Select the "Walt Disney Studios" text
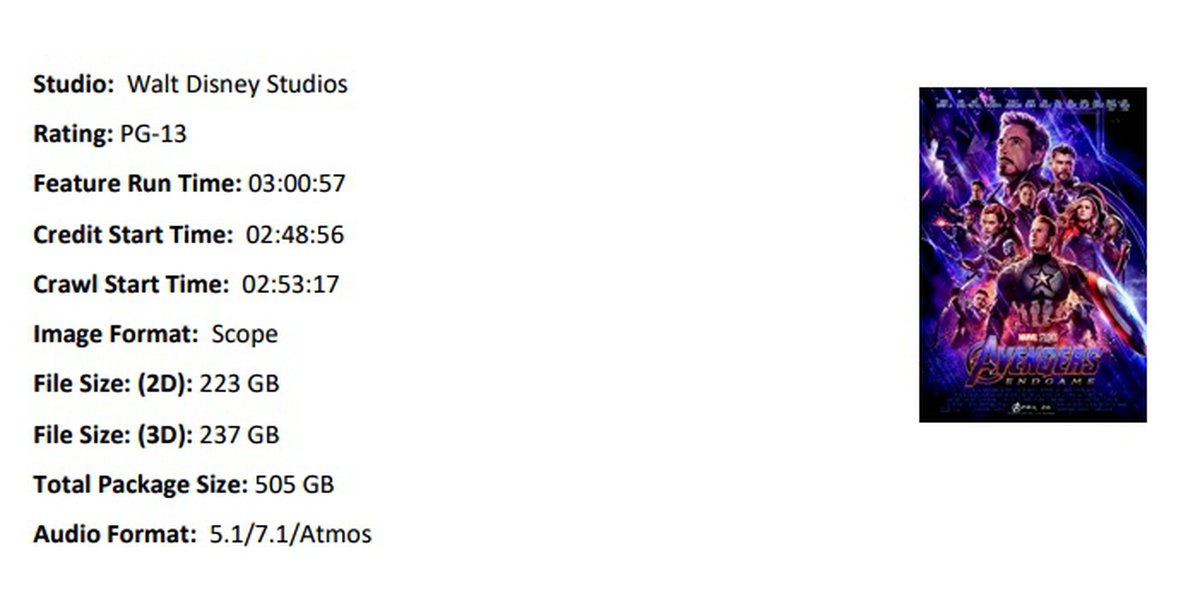Screen dimensions: 1200x592 (237, 84)
